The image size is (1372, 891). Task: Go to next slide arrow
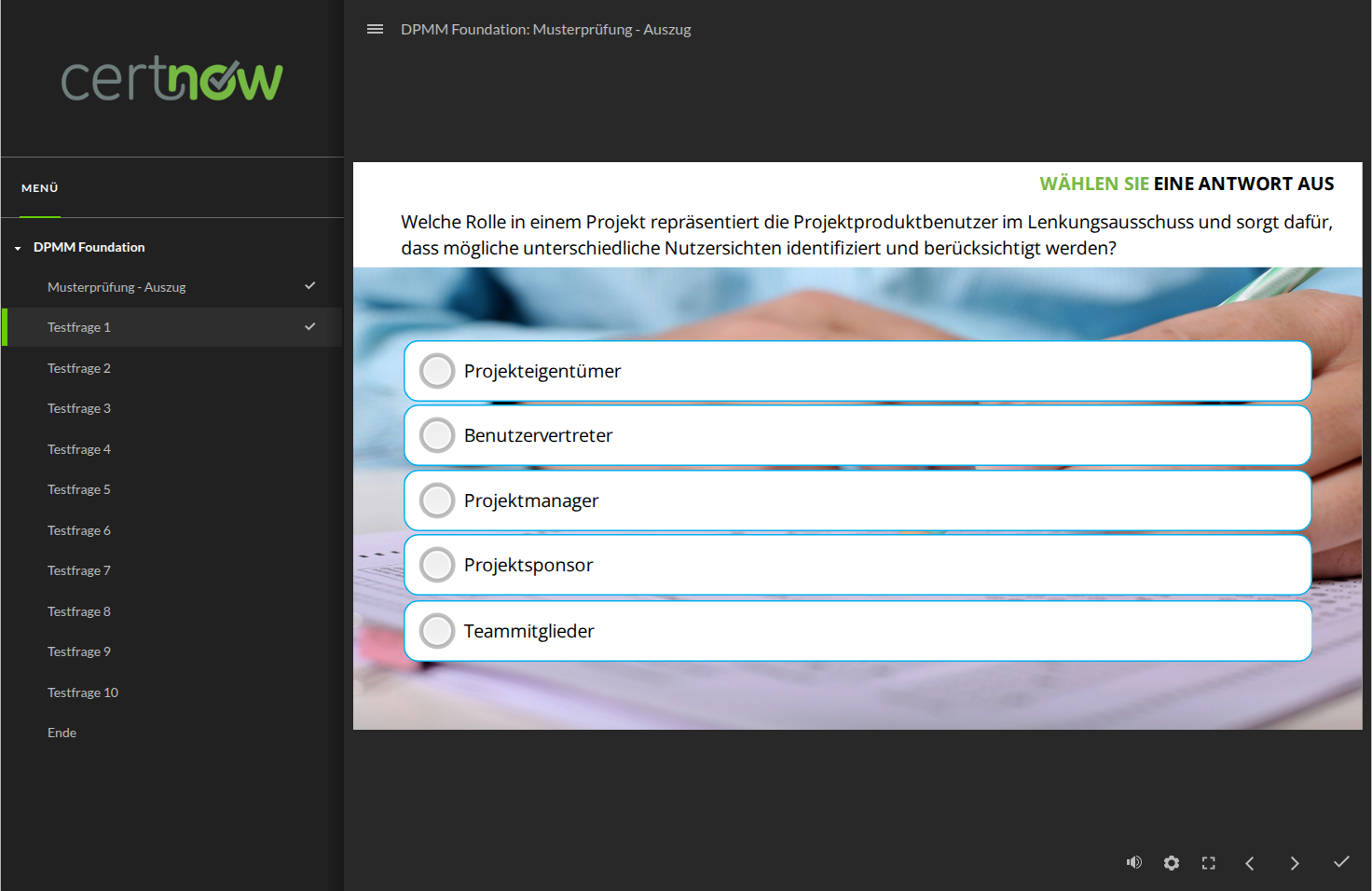[x=1295, y=863]
